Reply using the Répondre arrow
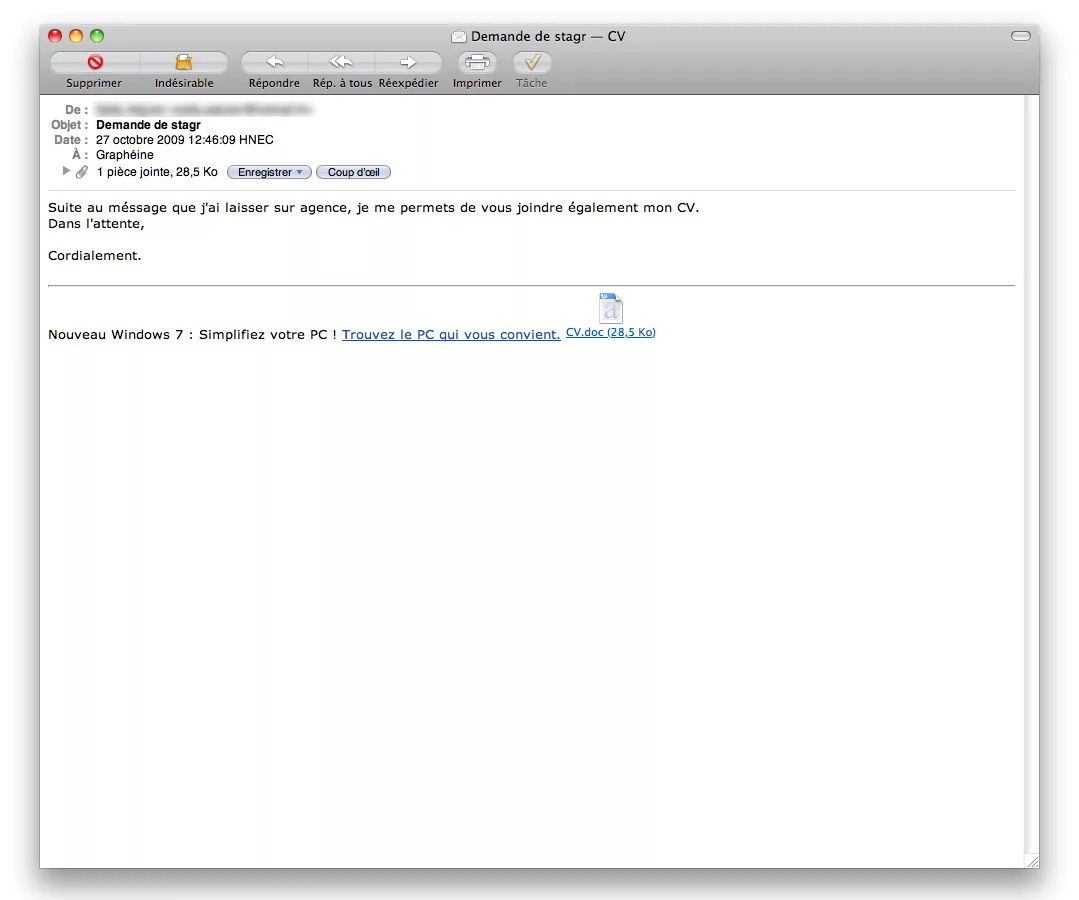 (274, 62)
